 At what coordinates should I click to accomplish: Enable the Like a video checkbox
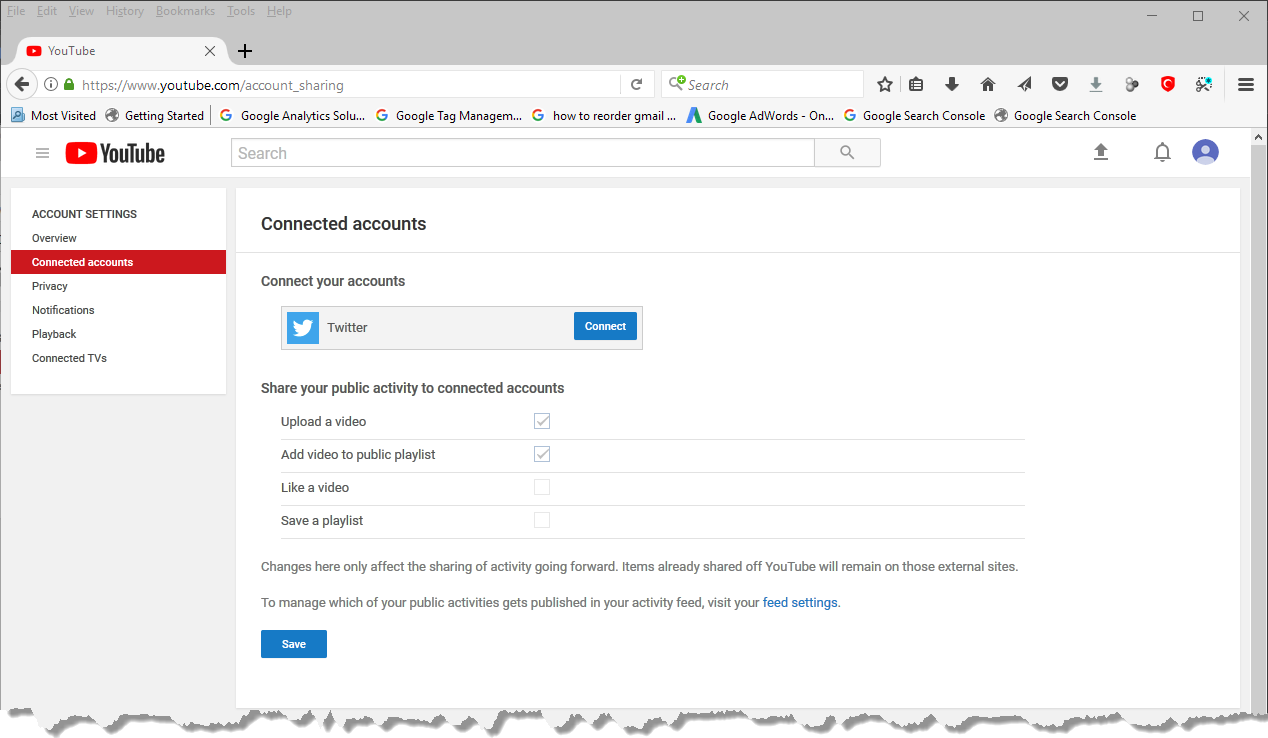(542, 487)
